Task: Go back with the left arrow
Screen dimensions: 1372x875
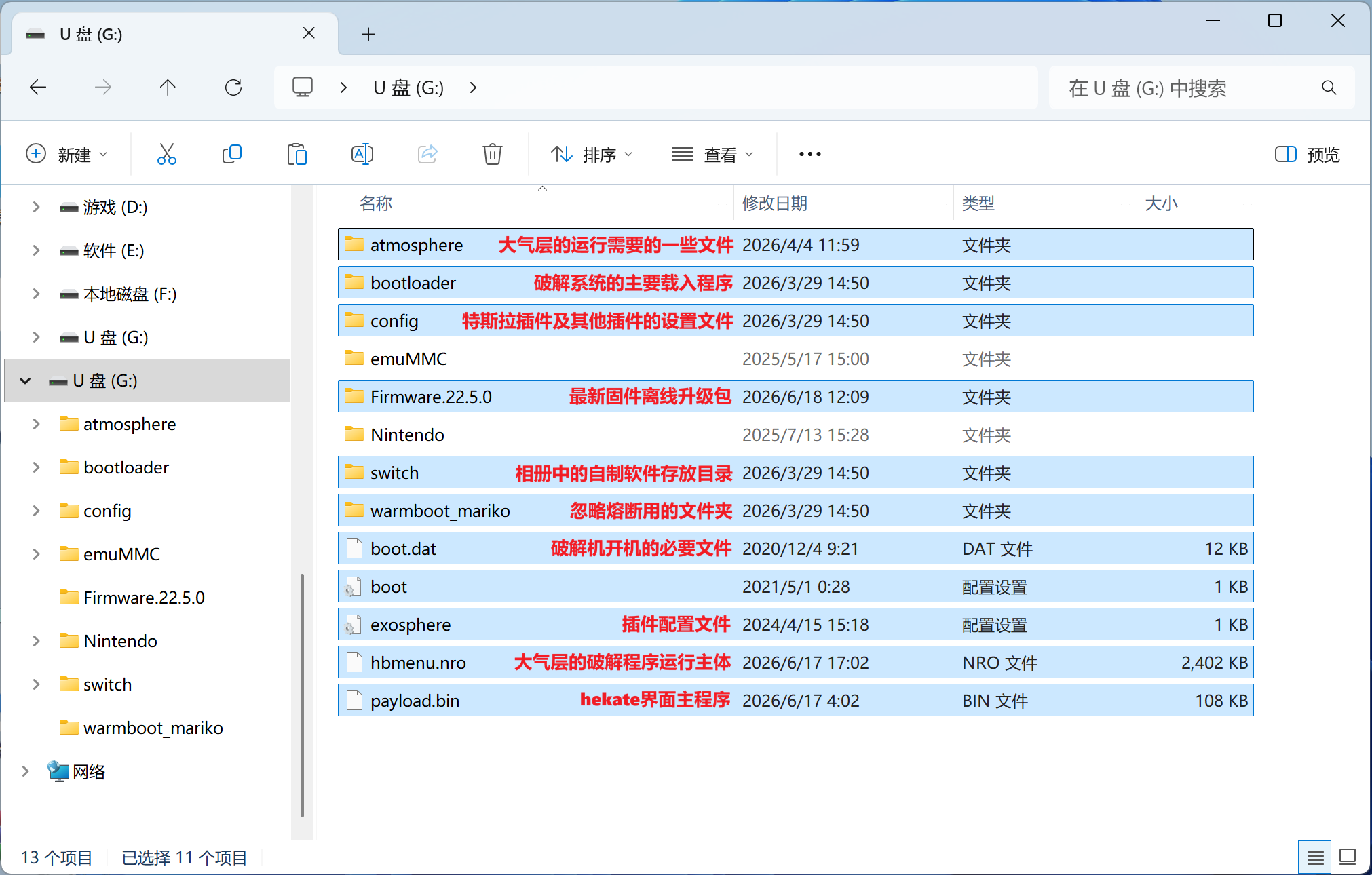Action: click(38, 87)
